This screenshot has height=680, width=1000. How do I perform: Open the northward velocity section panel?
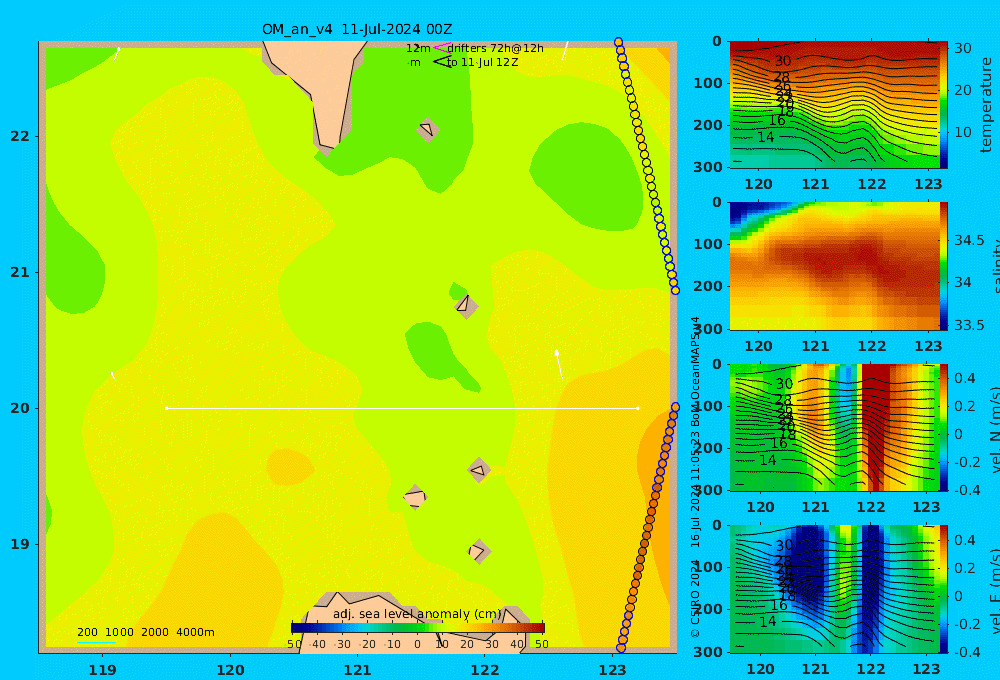pyautogui.click(x=834, y=427)
